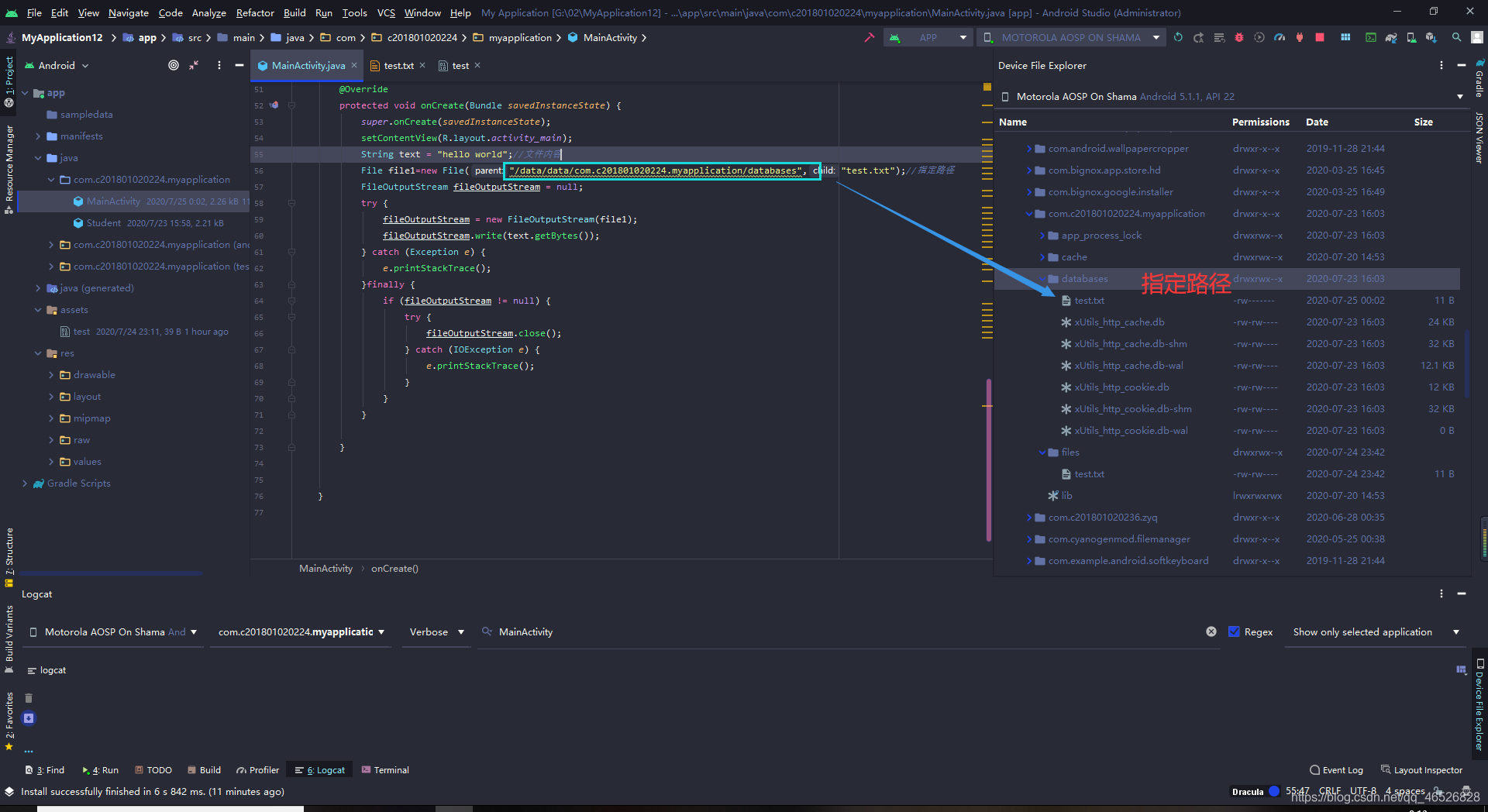Click the Search Everywhere magnifier icon
The image size is (1488, 812).
point(1457,37)
